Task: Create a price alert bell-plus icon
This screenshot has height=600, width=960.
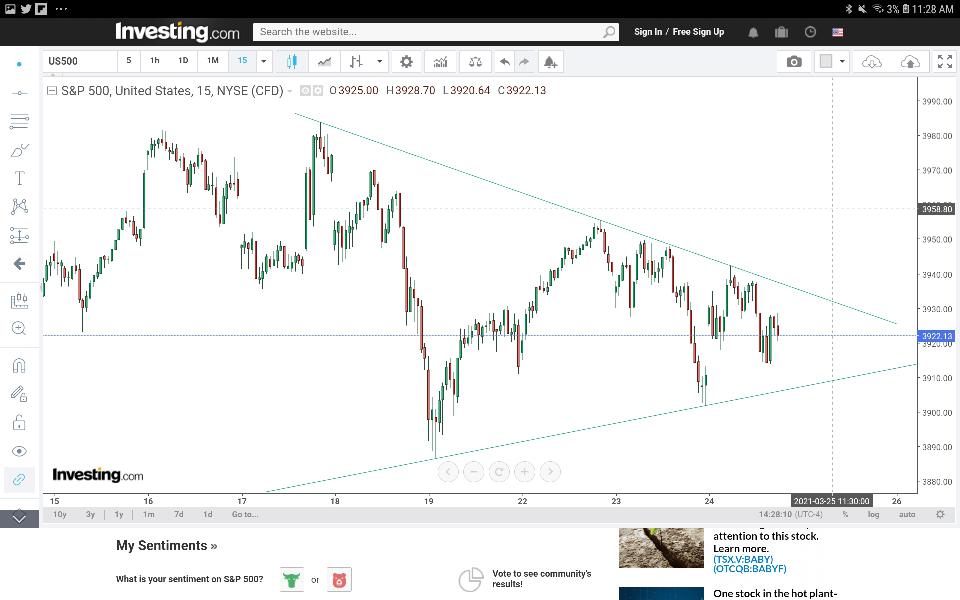Action: [x=550, y=61]
